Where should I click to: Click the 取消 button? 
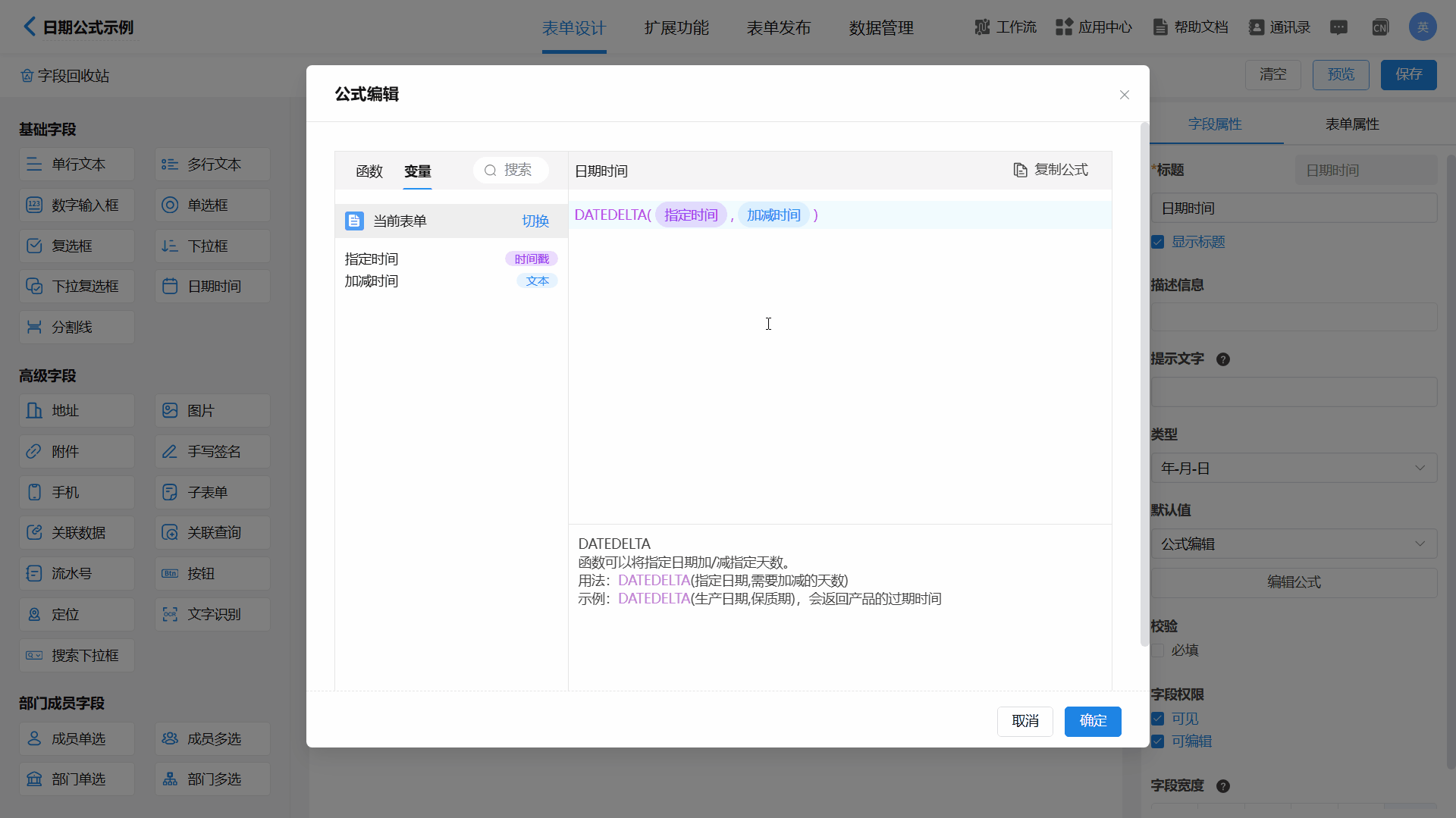click(x=1025, y=721)
